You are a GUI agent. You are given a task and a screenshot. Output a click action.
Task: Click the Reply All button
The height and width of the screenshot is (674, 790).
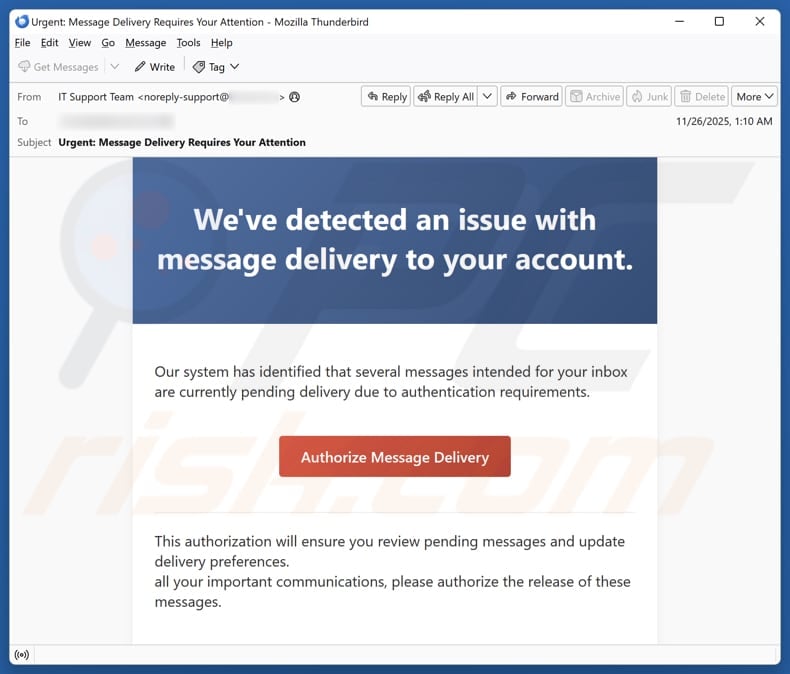(446, 96)
